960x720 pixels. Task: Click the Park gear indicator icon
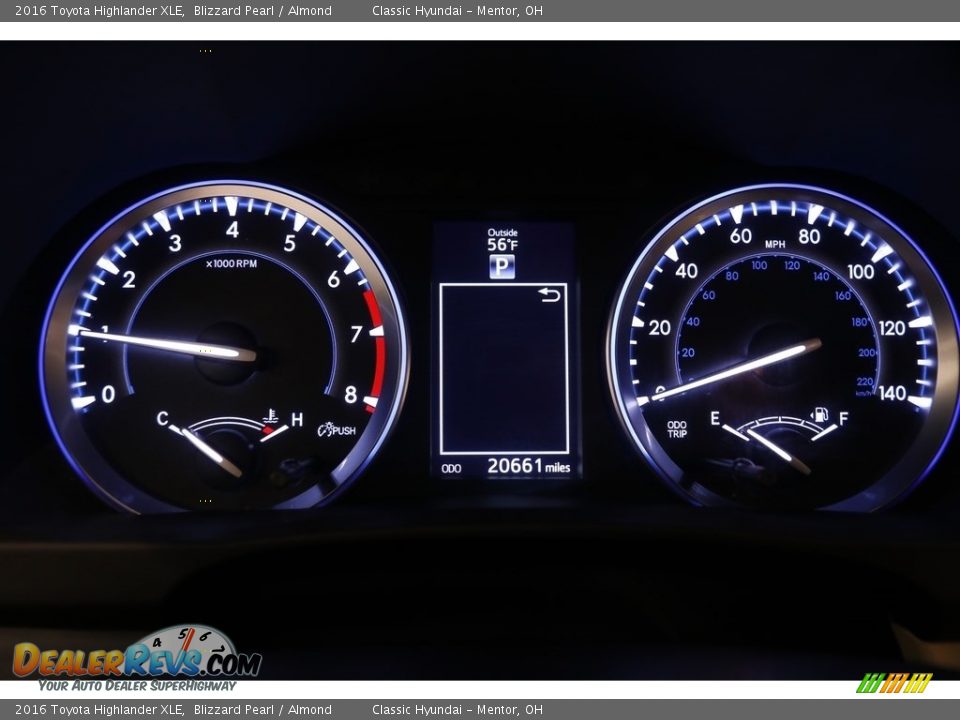[x=502, y=267]
